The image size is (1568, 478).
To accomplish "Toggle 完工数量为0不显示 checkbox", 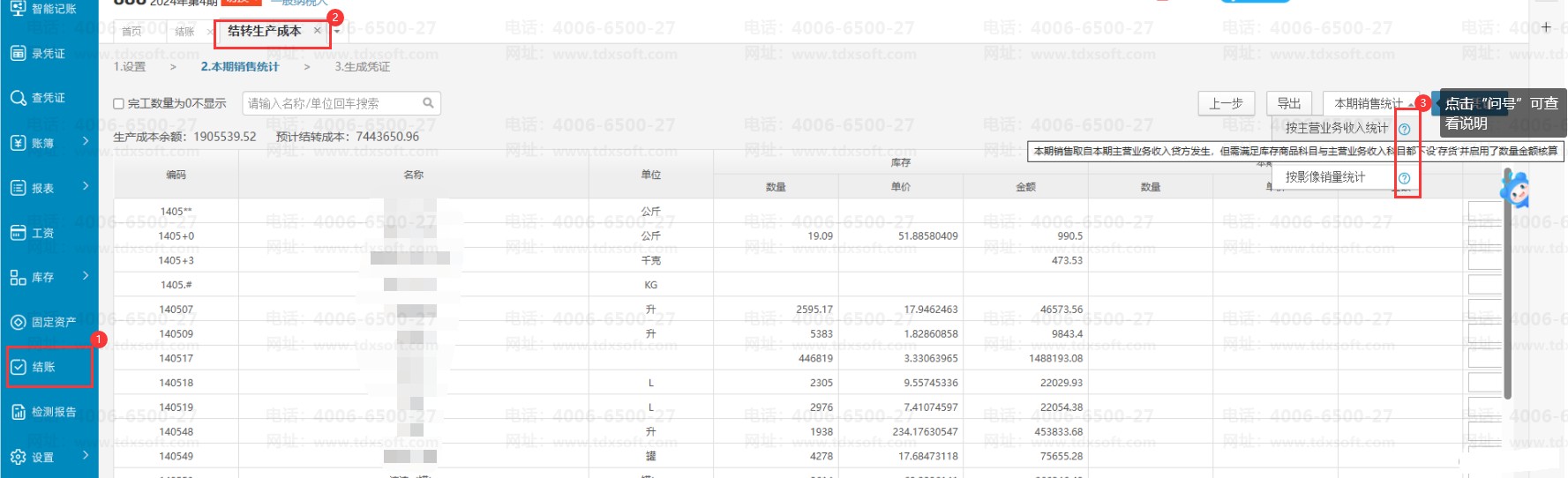I will click(x=119, y=104).
